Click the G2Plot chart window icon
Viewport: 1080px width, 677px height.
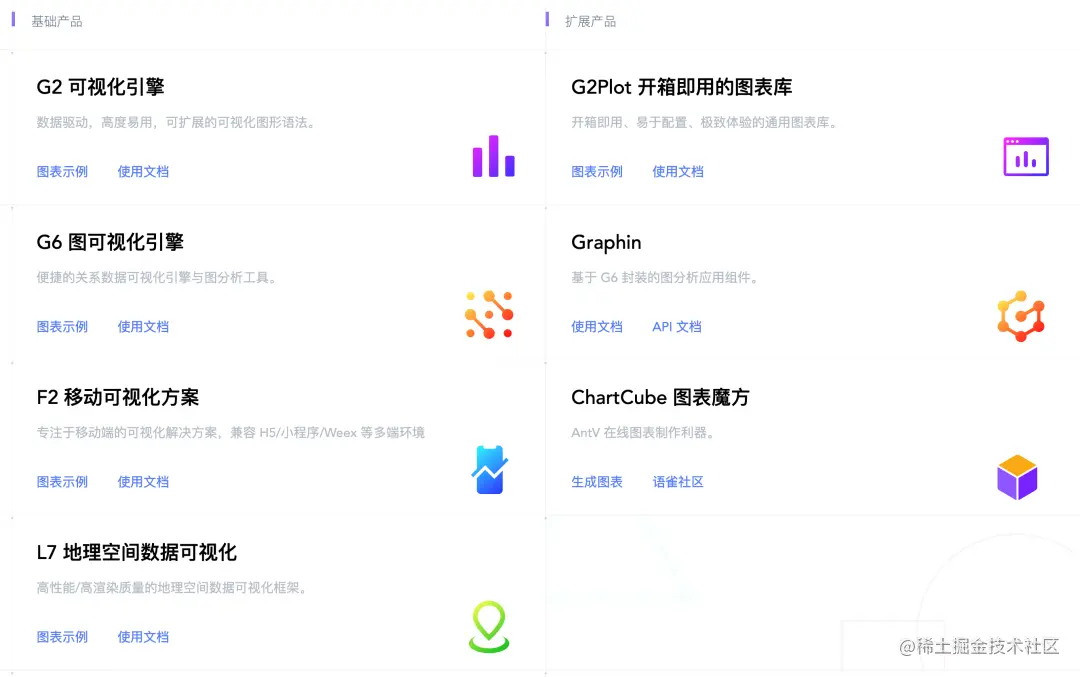pyautogui.click(x=1026, y=156)
